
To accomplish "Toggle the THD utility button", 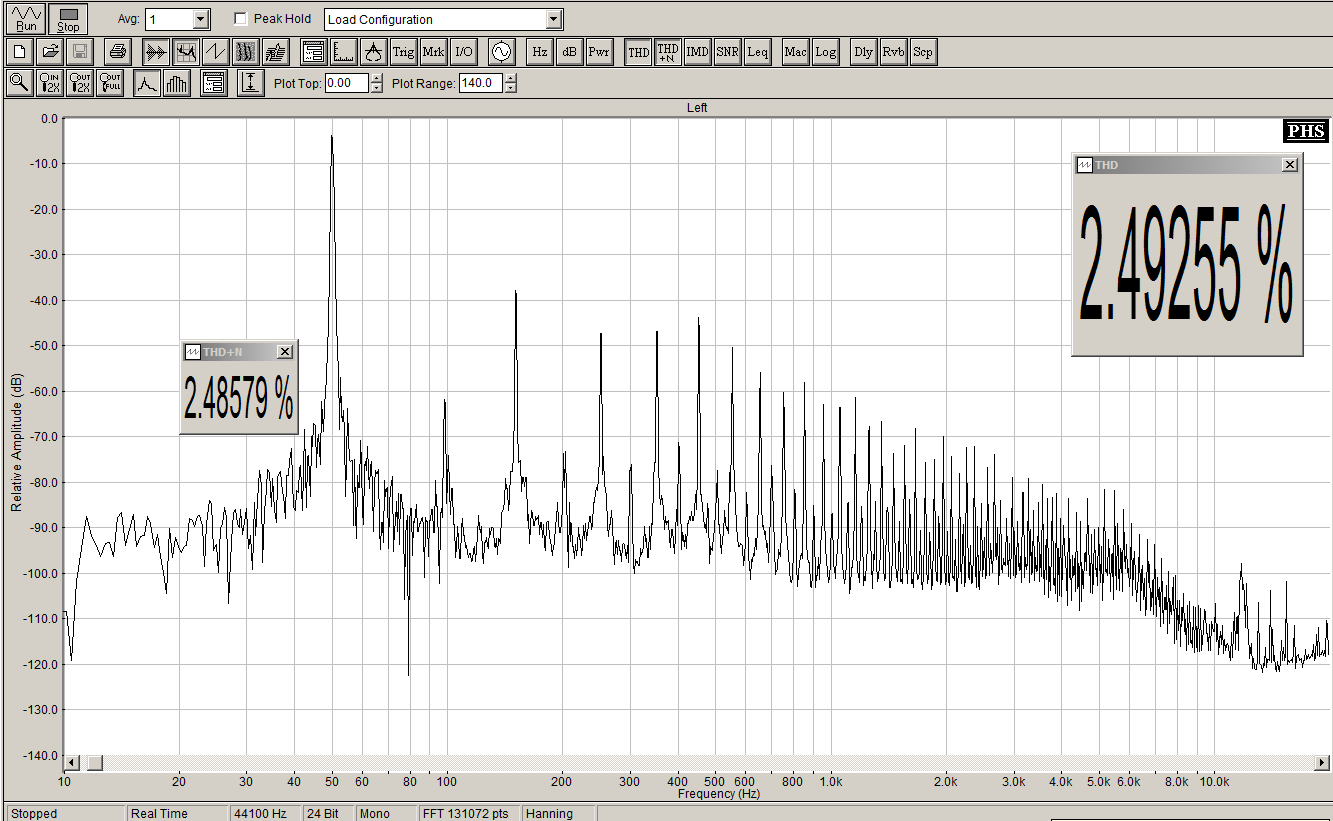I will pos(638,52).
